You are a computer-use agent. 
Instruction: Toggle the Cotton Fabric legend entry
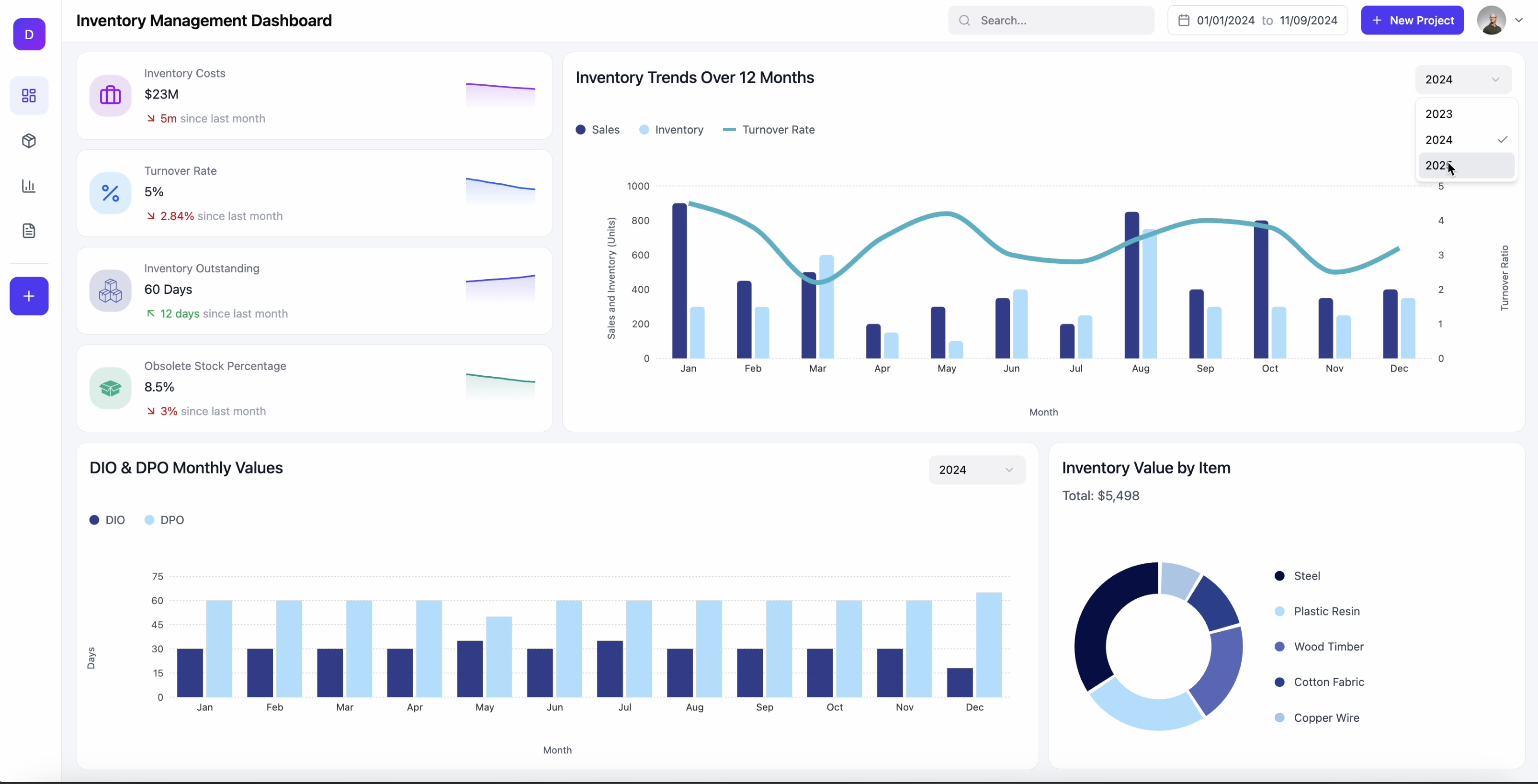tap(1320, 682)
